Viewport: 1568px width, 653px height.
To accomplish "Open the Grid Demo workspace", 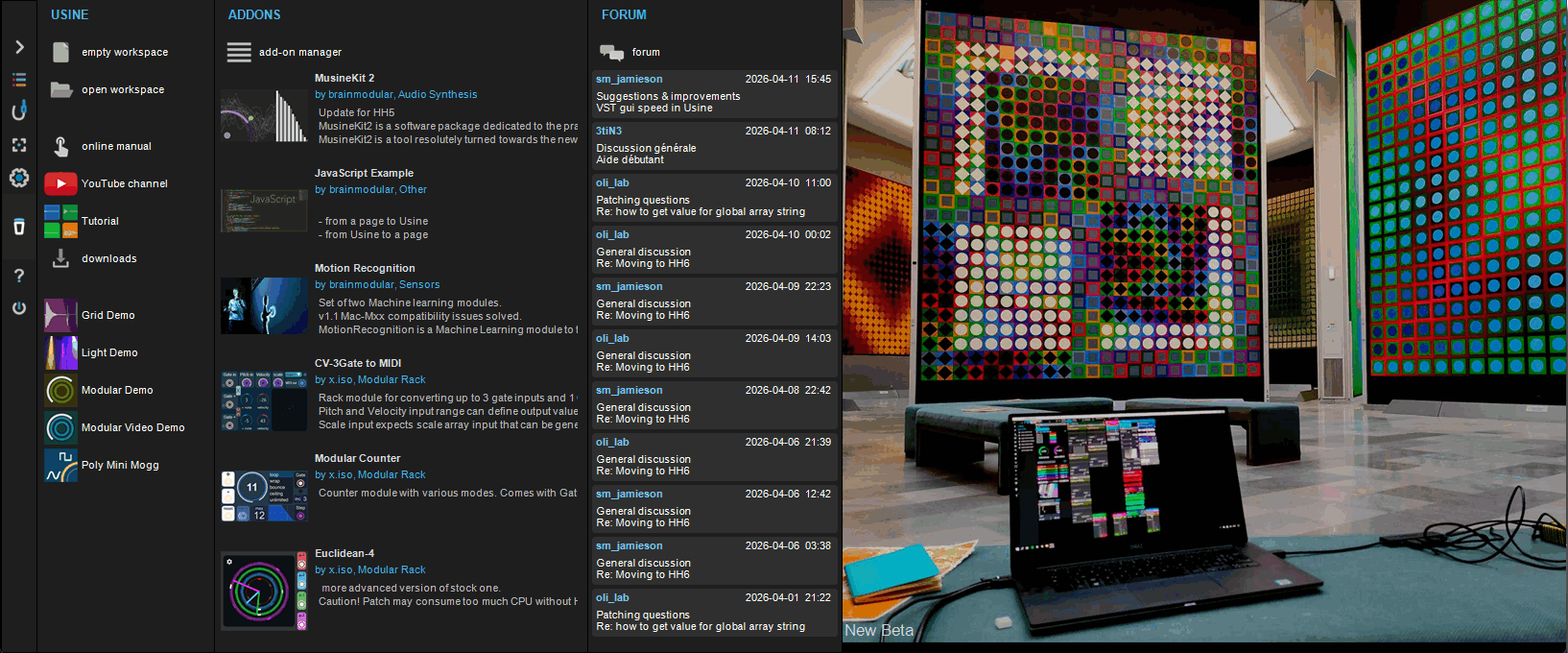I will (x=108, y=315).
